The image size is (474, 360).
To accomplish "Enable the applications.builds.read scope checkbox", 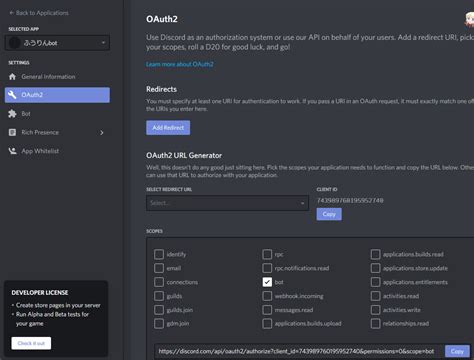I will (x=375, y=254).
